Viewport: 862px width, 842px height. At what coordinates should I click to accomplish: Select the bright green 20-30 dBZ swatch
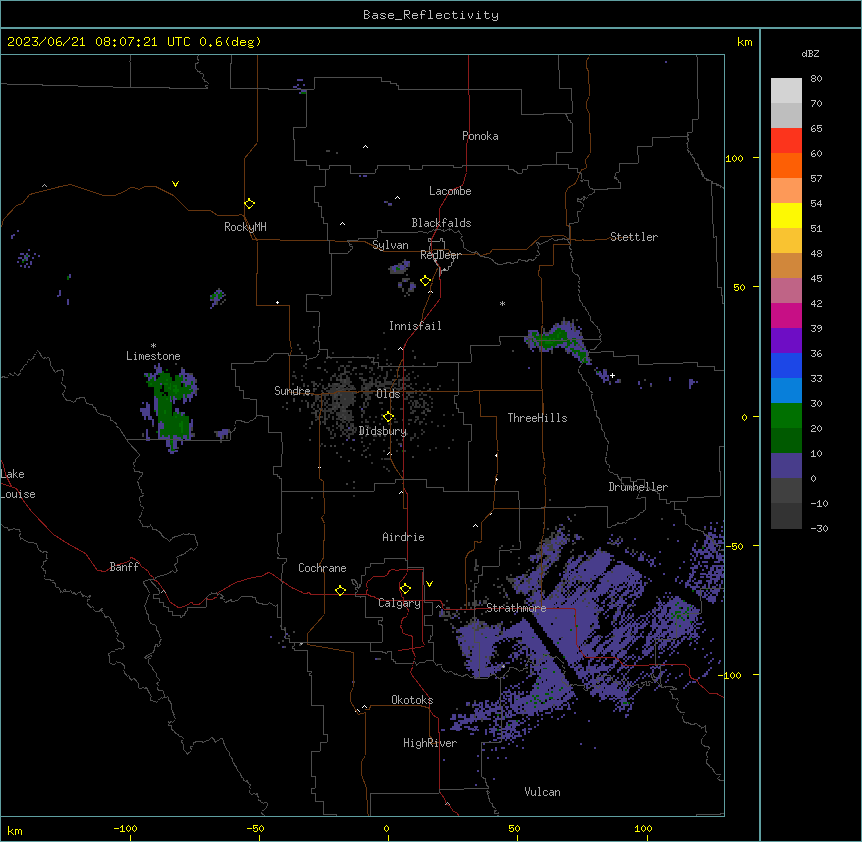coord(786,416)
